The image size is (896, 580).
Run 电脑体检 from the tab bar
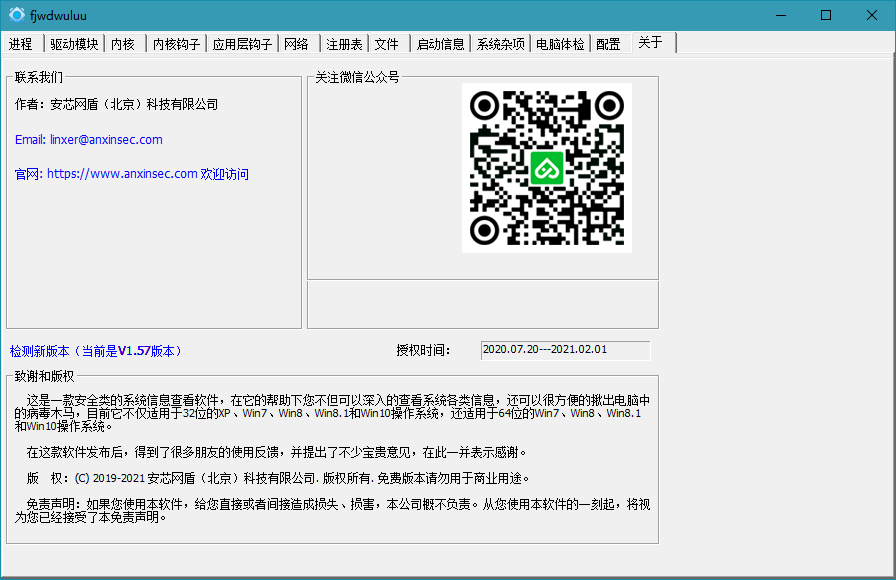point(559,43)
